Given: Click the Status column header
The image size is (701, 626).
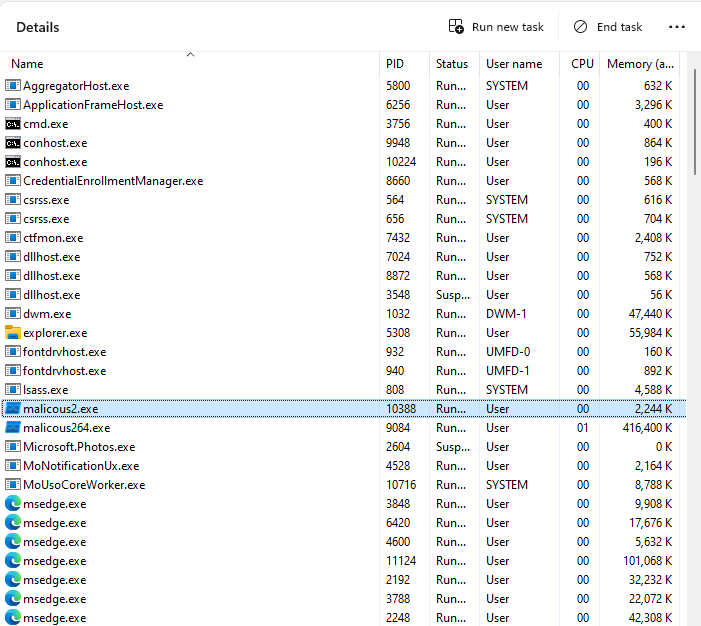Looking at the screenshot, I should (x=452, y=64).
